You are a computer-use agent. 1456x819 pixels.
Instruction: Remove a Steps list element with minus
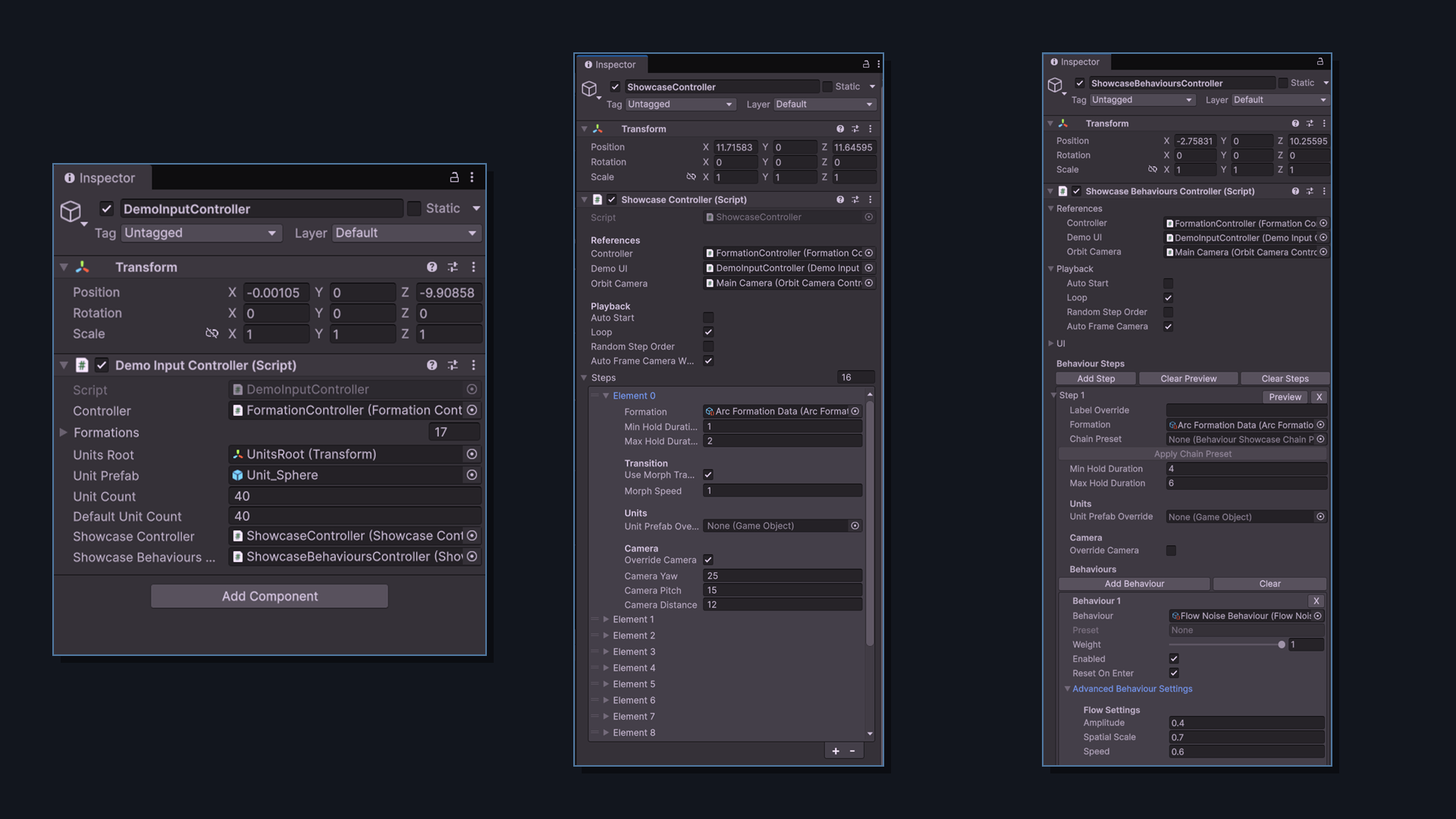[x=852, y=751]
